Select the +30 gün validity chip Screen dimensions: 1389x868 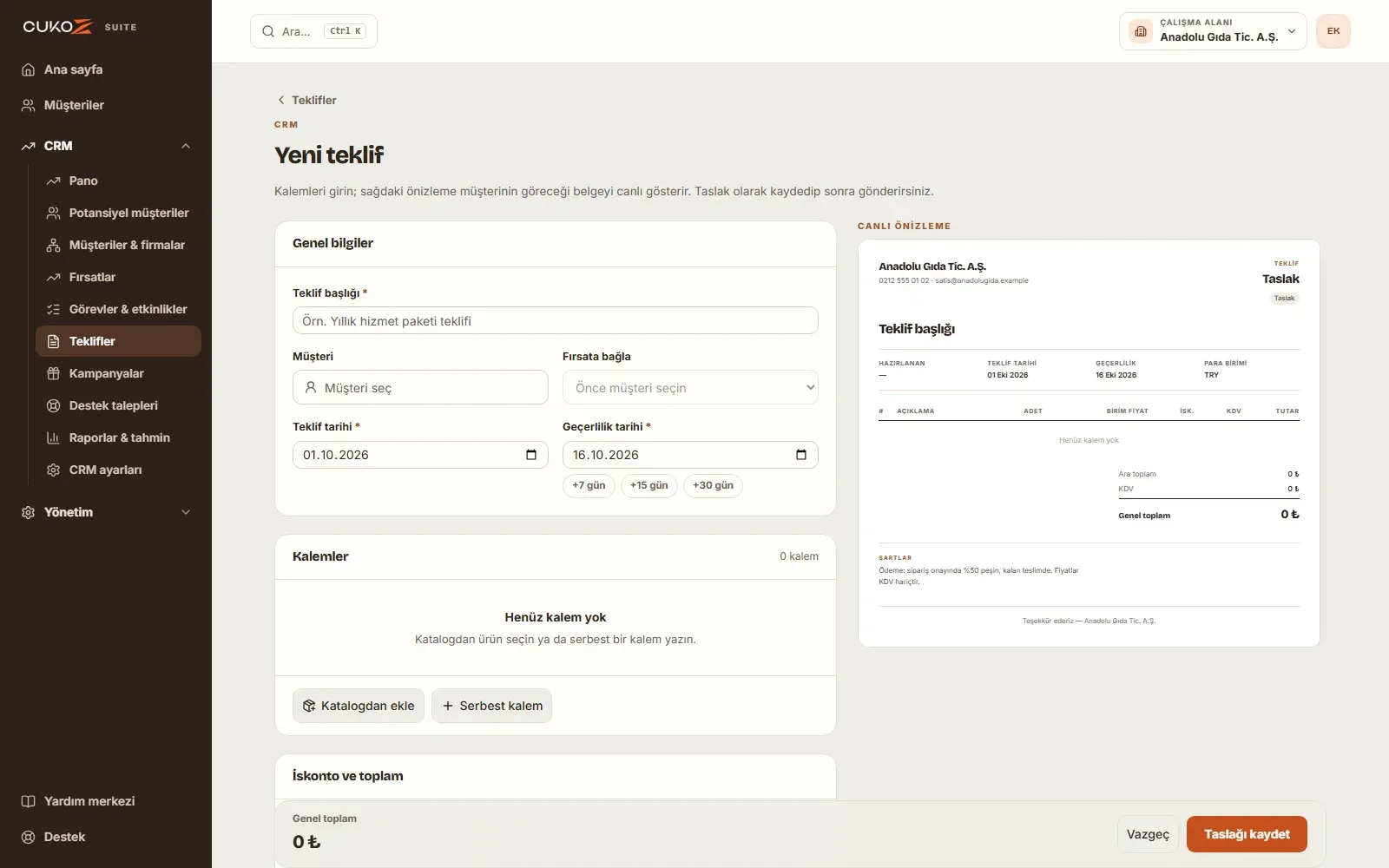coord(713,485)
